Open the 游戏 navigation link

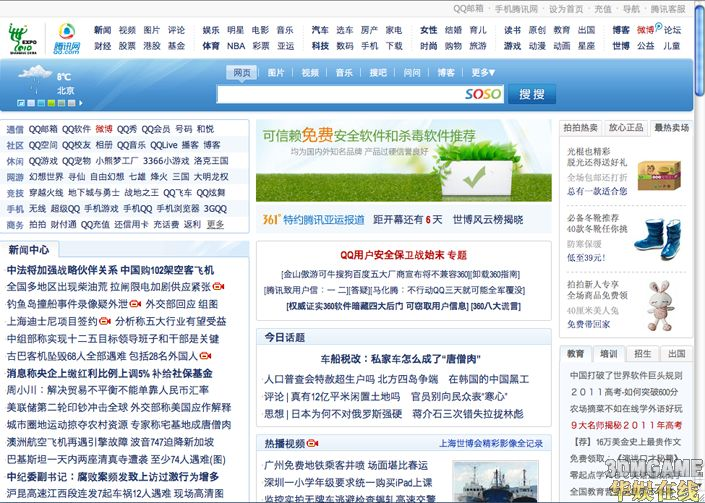point(512,46)
